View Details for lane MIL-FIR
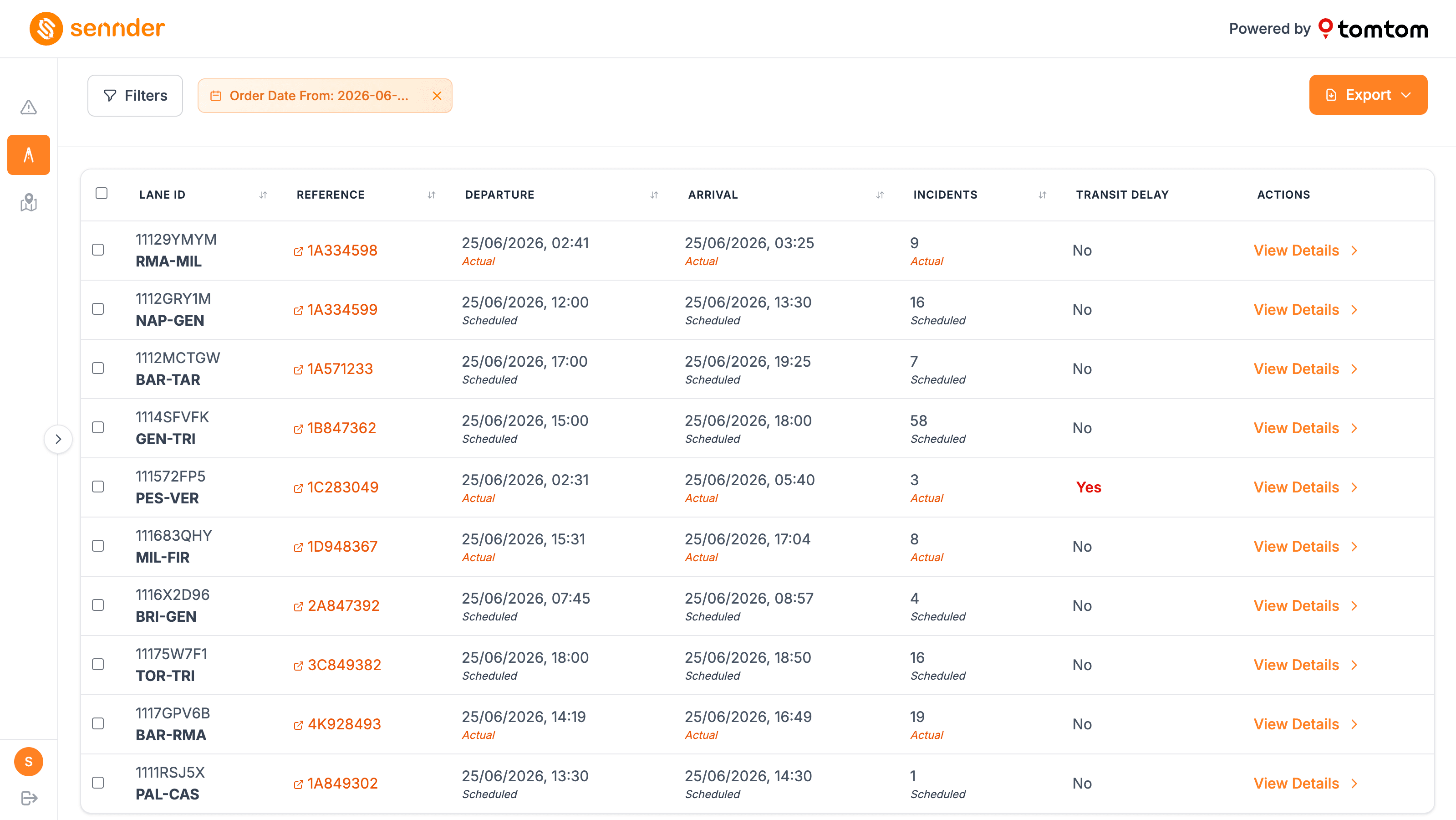The width and height of the screenshot is (1456, 820). [x=1306, y=546]
